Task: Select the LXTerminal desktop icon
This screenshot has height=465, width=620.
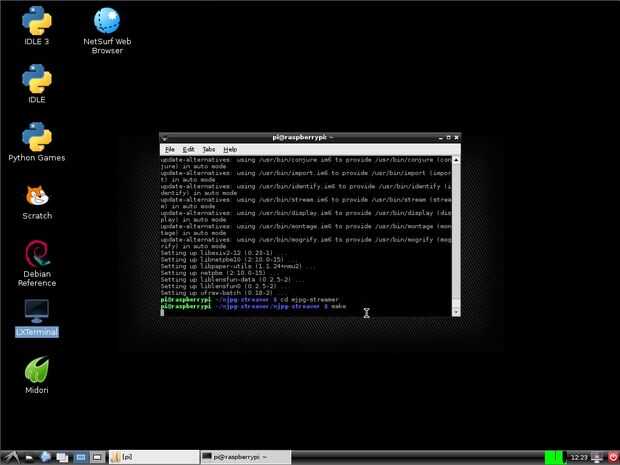Action: [37, 318]
